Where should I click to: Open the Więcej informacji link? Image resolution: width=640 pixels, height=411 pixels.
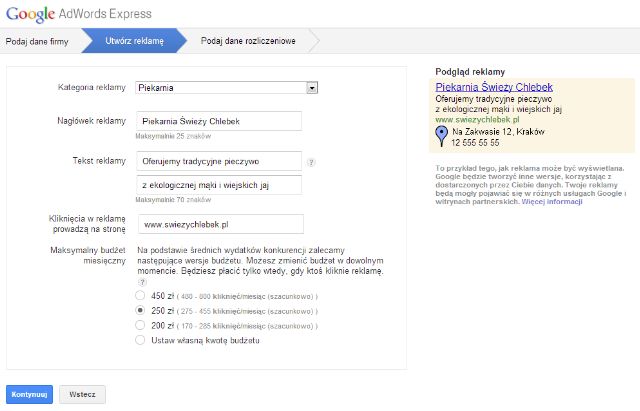click(551, 201)
